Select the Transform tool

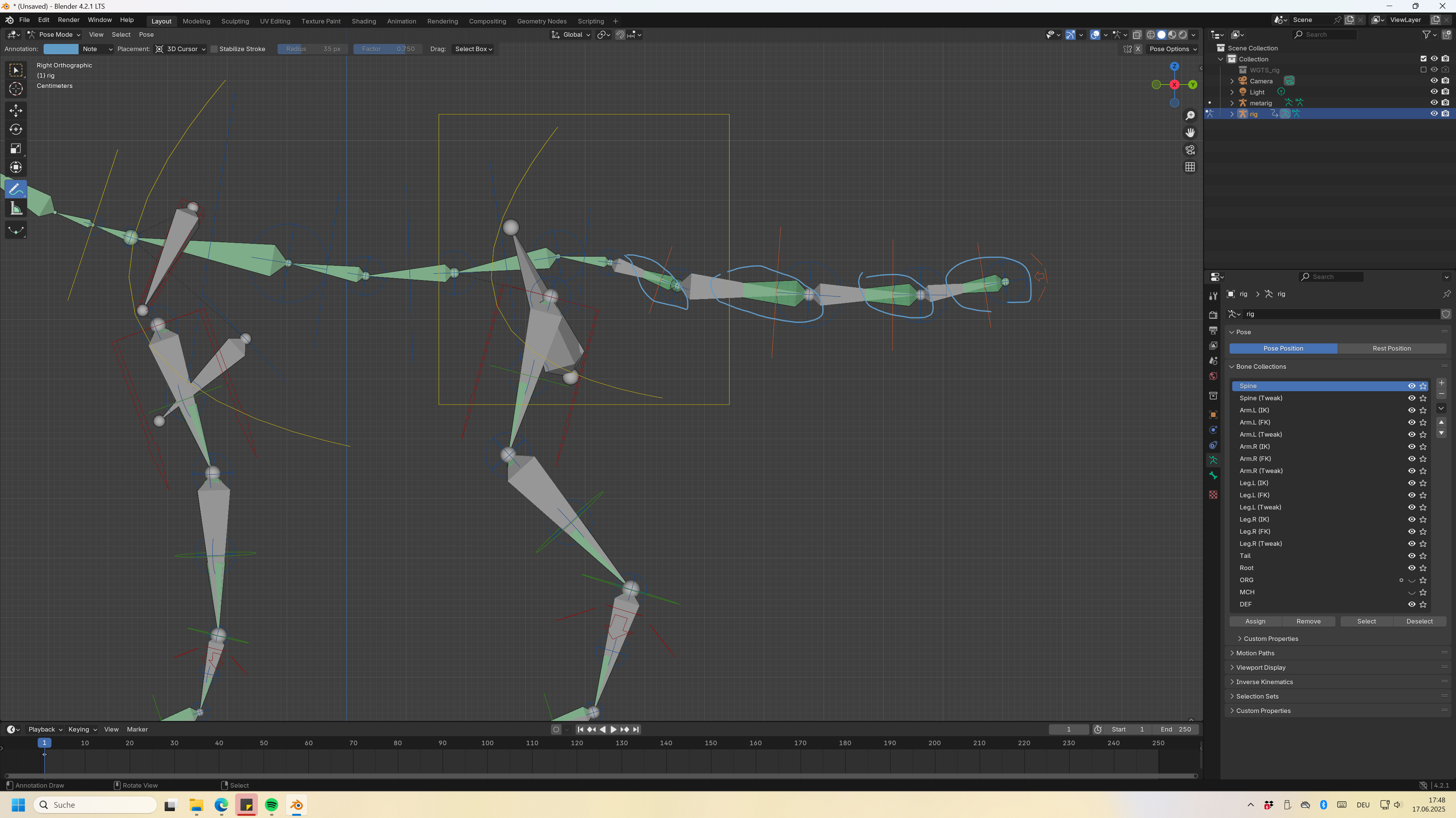16,168
